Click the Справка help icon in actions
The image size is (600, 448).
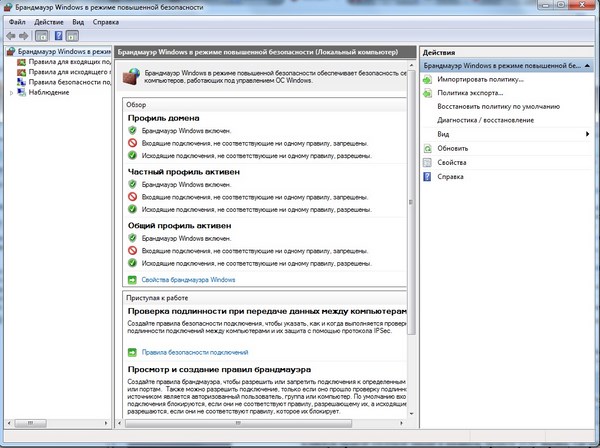click(x=427, y=177)
